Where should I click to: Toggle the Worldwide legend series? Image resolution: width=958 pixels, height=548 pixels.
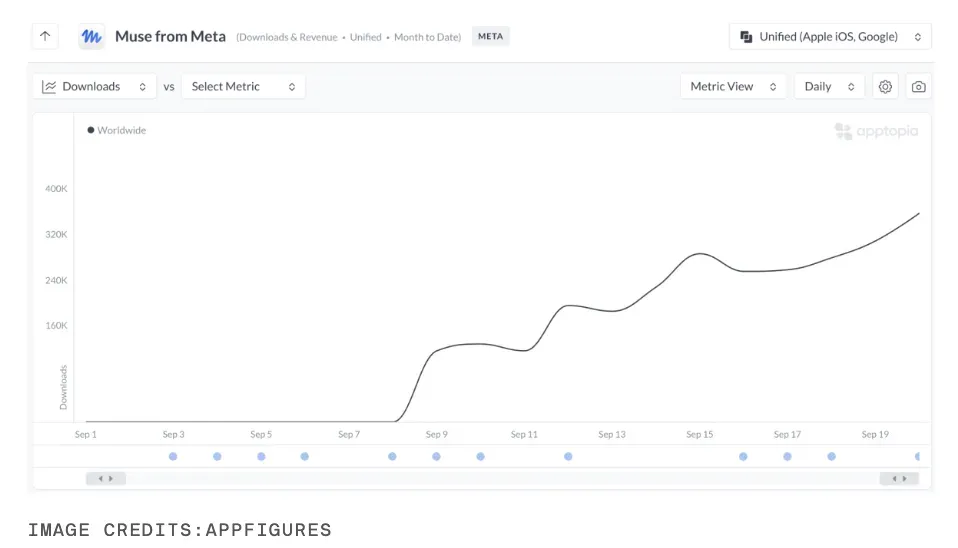pos(117,130)
